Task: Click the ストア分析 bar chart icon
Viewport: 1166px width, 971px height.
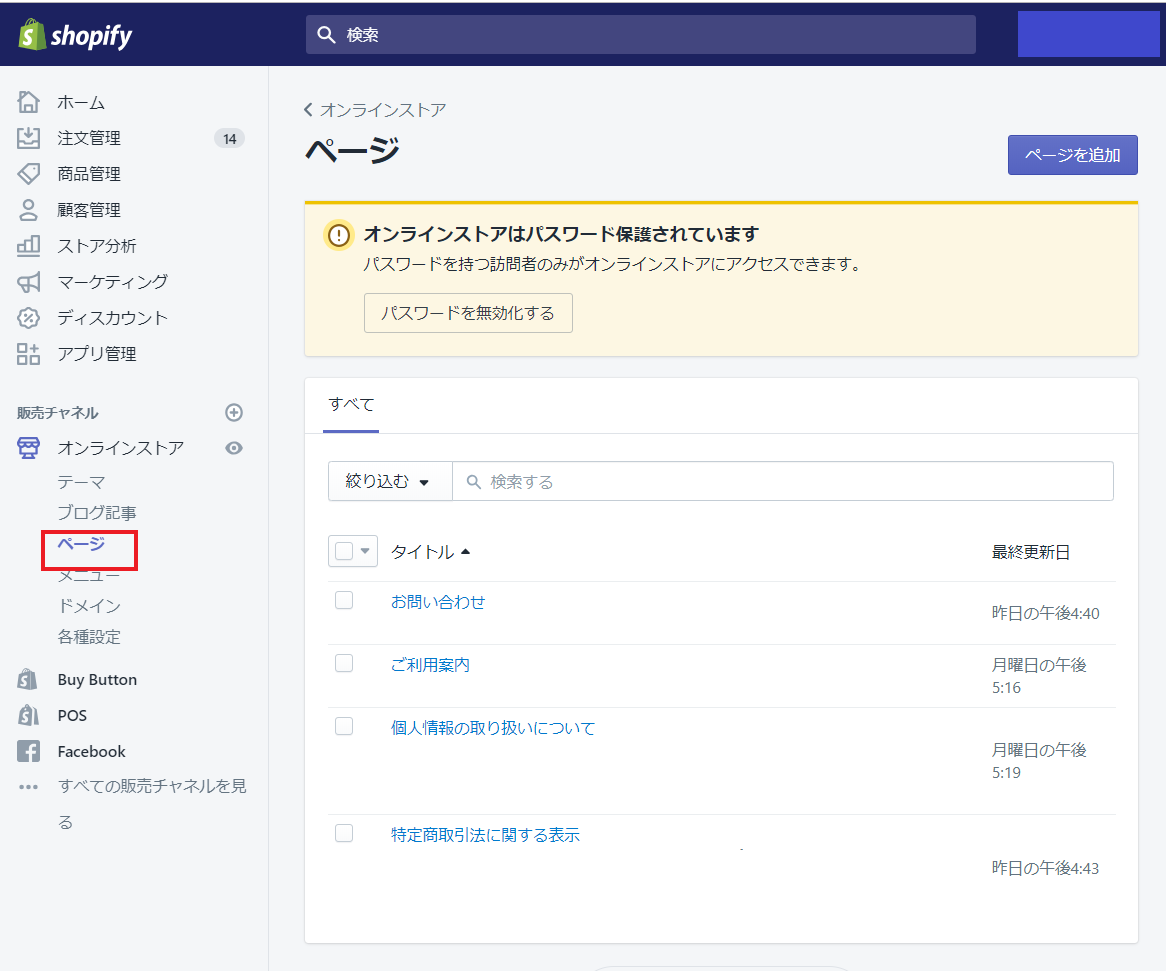Action: pos(28,245)
